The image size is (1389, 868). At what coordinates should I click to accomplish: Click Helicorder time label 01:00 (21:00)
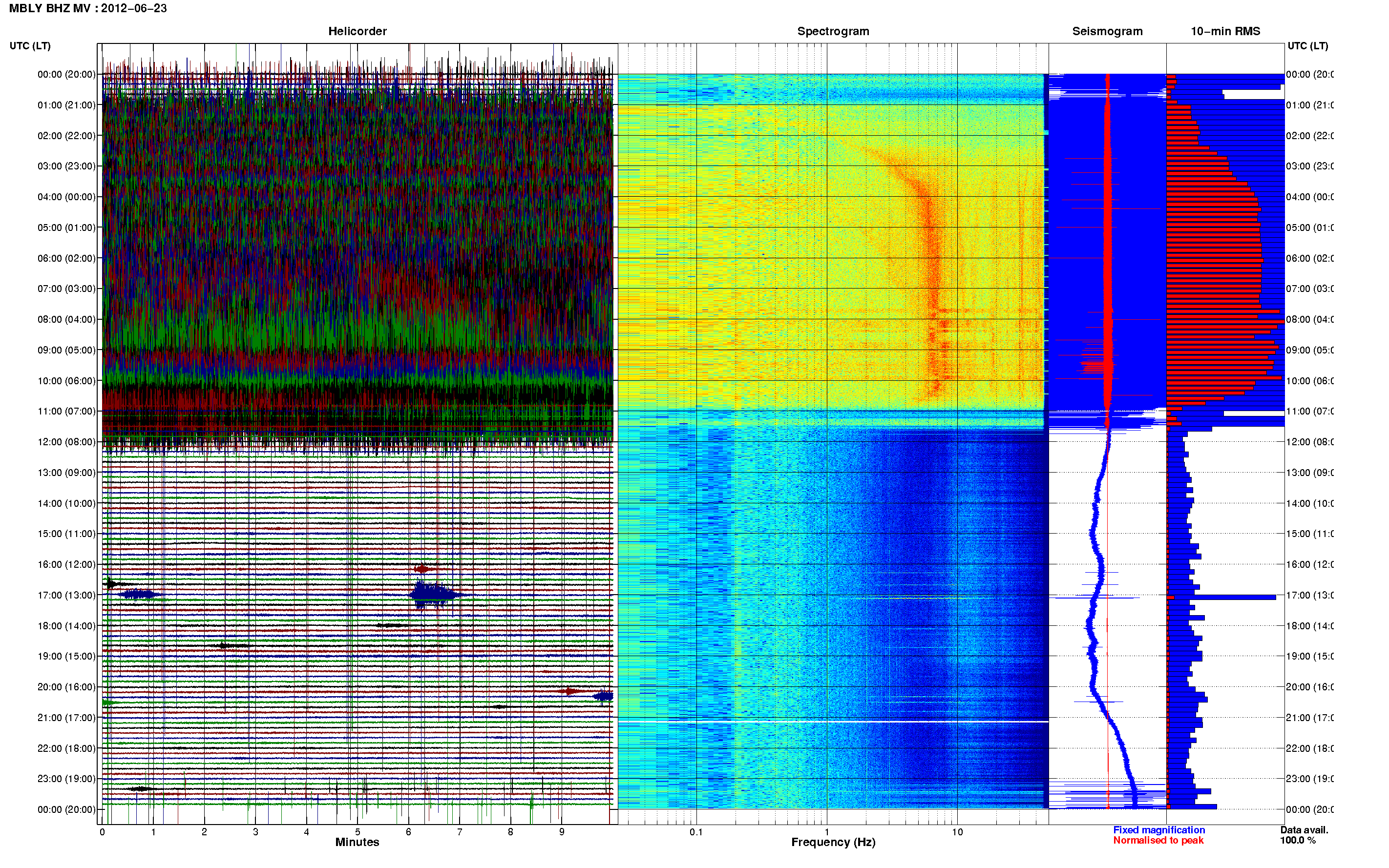(66, 105)
